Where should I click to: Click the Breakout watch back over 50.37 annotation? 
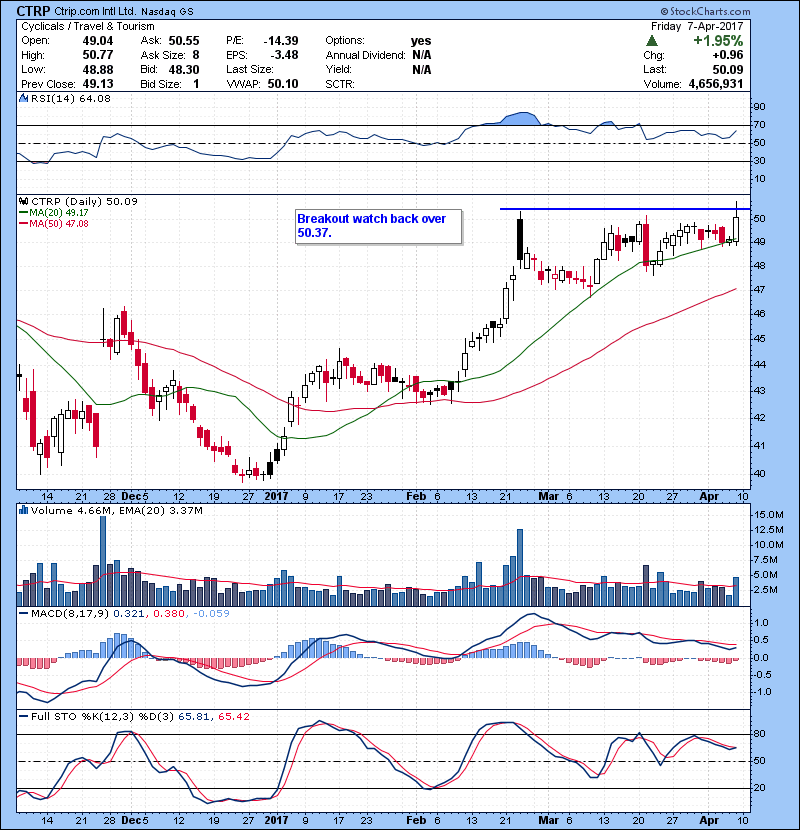[x=379, y=227]
